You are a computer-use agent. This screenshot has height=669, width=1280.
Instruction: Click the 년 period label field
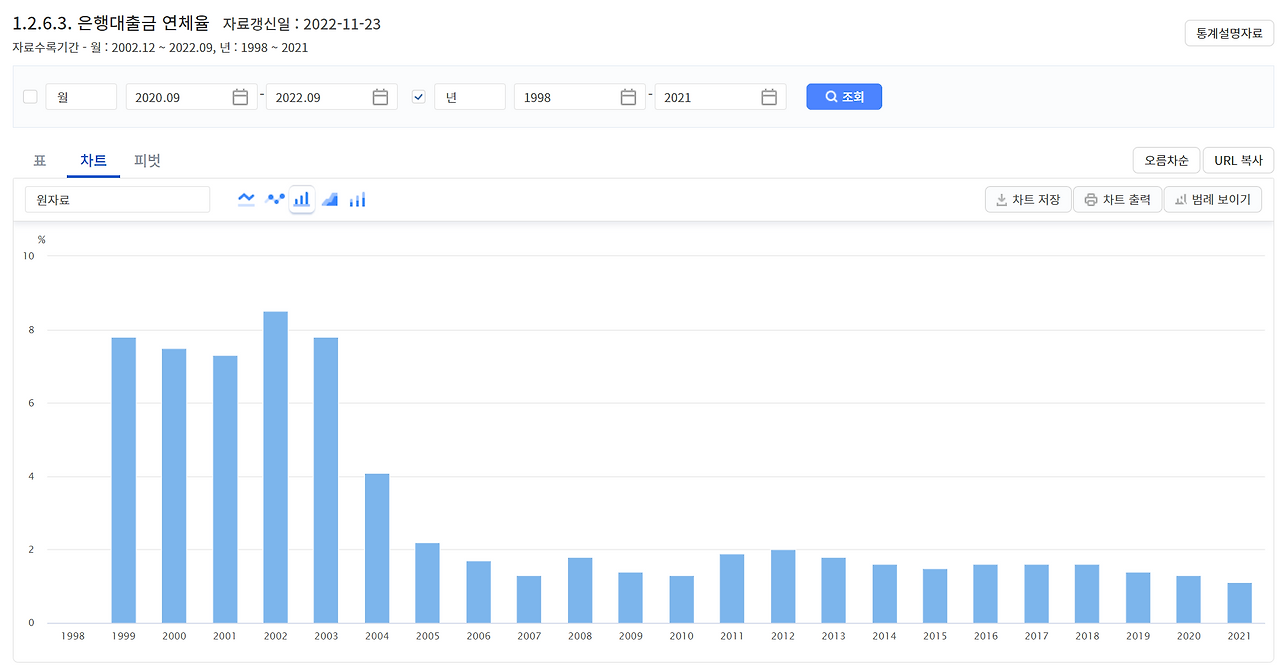click(470, 97)
